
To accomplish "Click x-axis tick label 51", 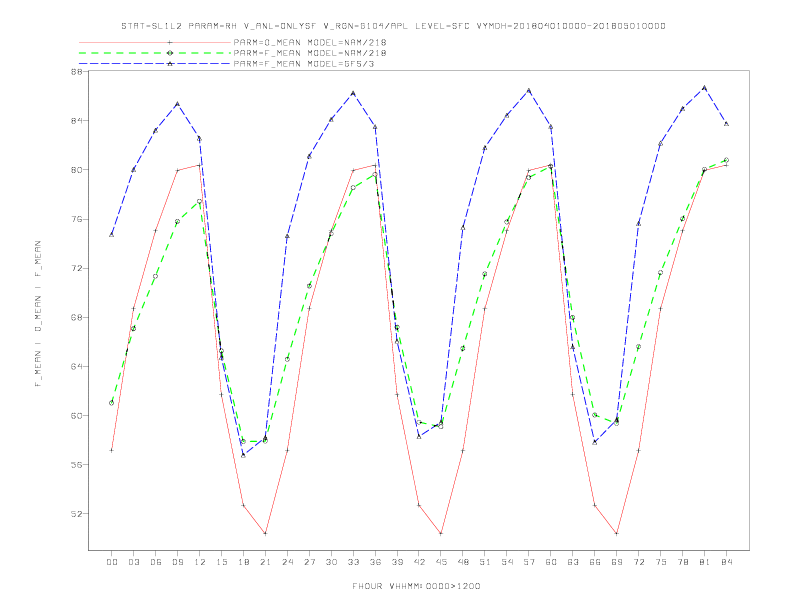I will (x=485, y=562).
